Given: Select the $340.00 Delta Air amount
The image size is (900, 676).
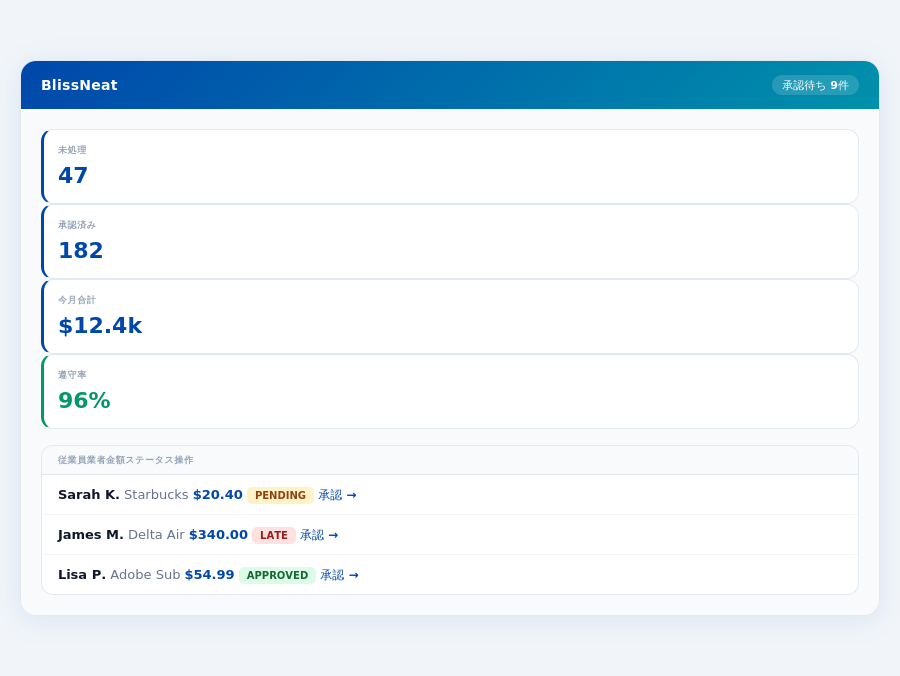Looking at the screenshot, I should (x=218, y=534).
